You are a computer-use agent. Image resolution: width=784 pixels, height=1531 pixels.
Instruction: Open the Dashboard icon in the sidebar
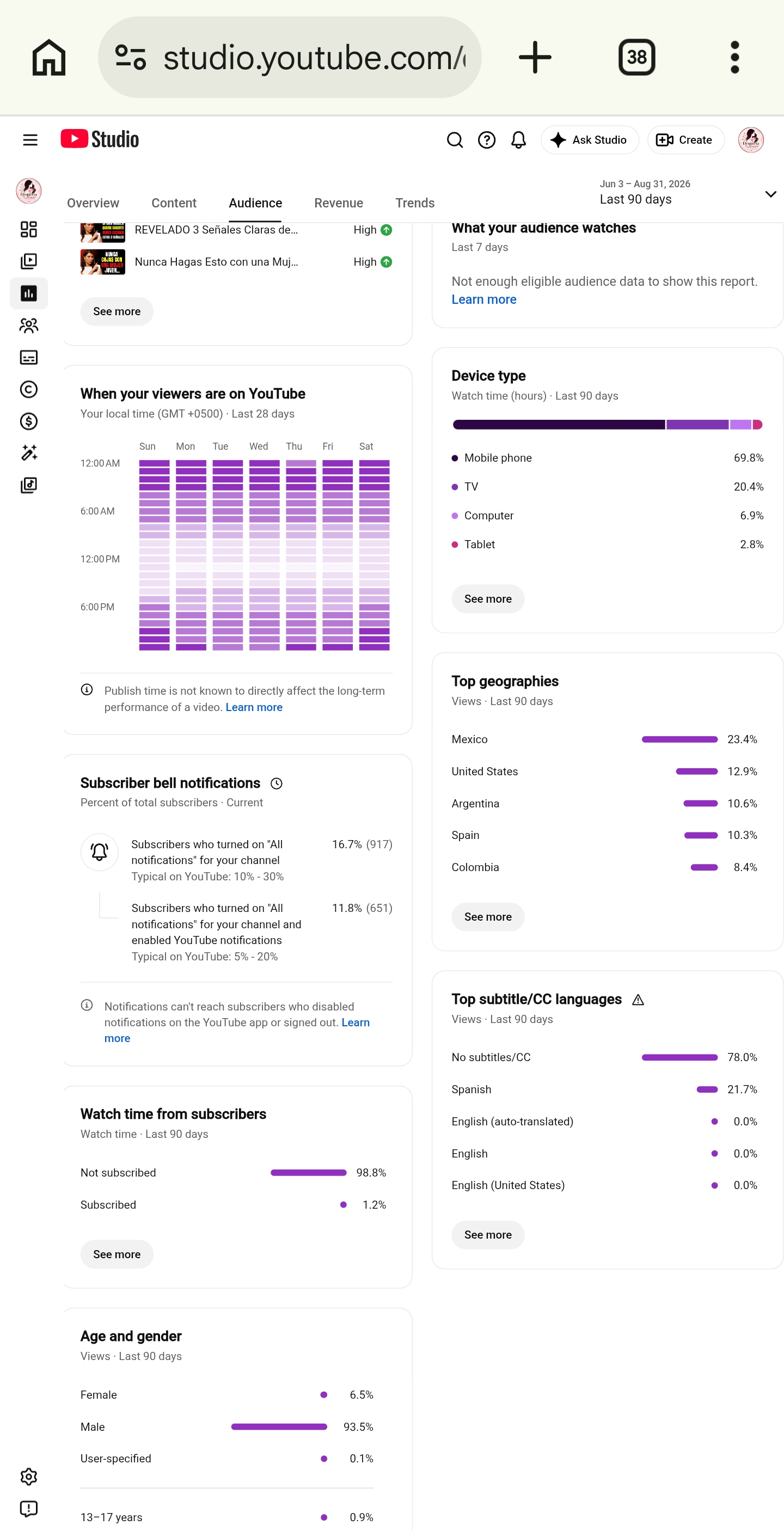[x=28, y=229]
